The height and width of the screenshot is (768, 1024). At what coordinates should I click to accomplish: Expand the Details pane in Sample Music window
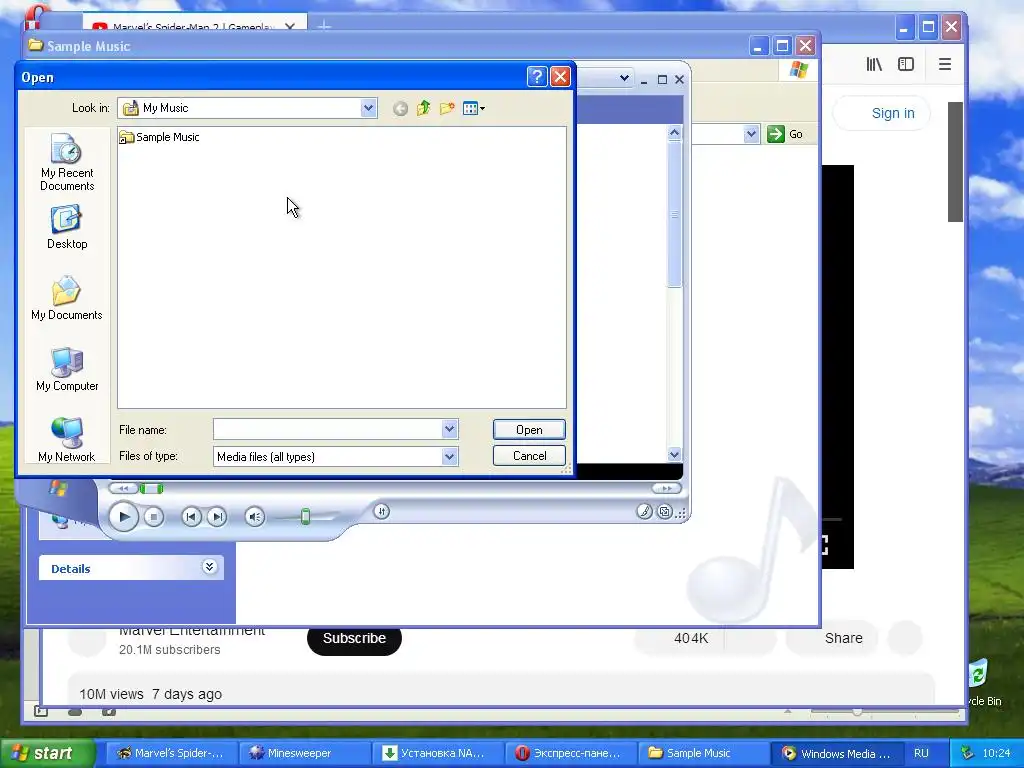[209, 567]
